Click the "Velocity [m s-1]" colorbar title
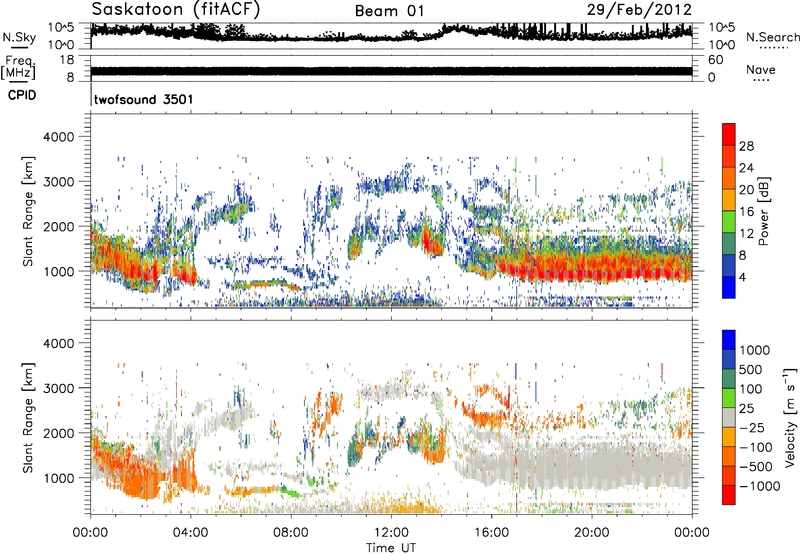The height and width of the screenshot is (554, 800). (x=789, y=417)
